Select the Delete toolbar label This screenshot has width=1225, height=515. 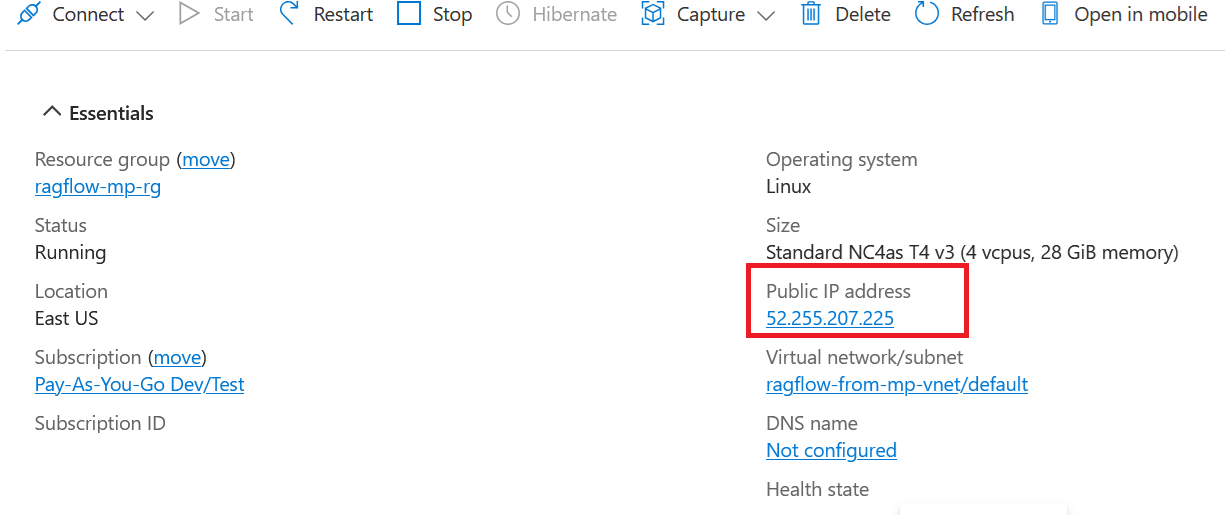[x=863, y=15]
